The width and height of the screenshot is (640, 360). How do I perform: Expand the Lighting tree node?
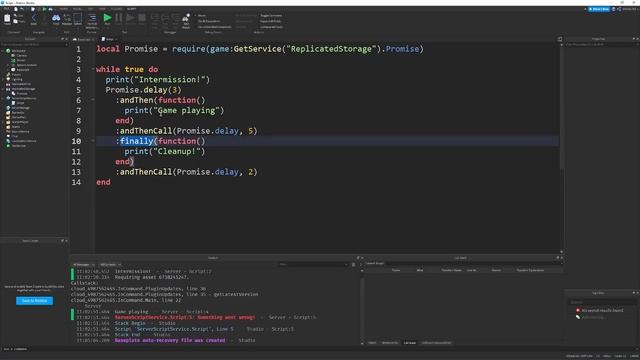[3, 79]
